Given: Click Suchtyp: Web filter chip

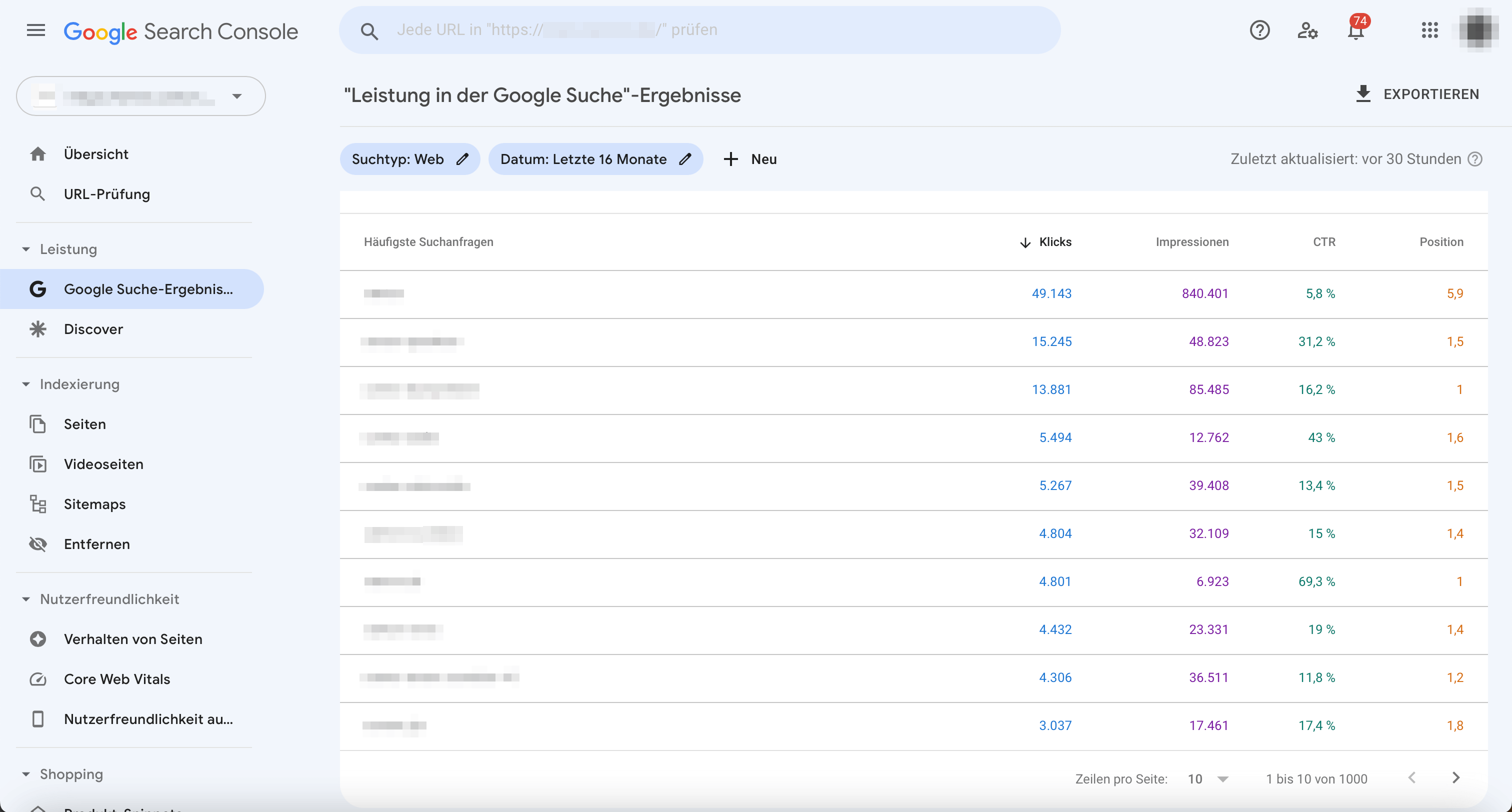Looking at the screenshot, I should click(409, 159).
